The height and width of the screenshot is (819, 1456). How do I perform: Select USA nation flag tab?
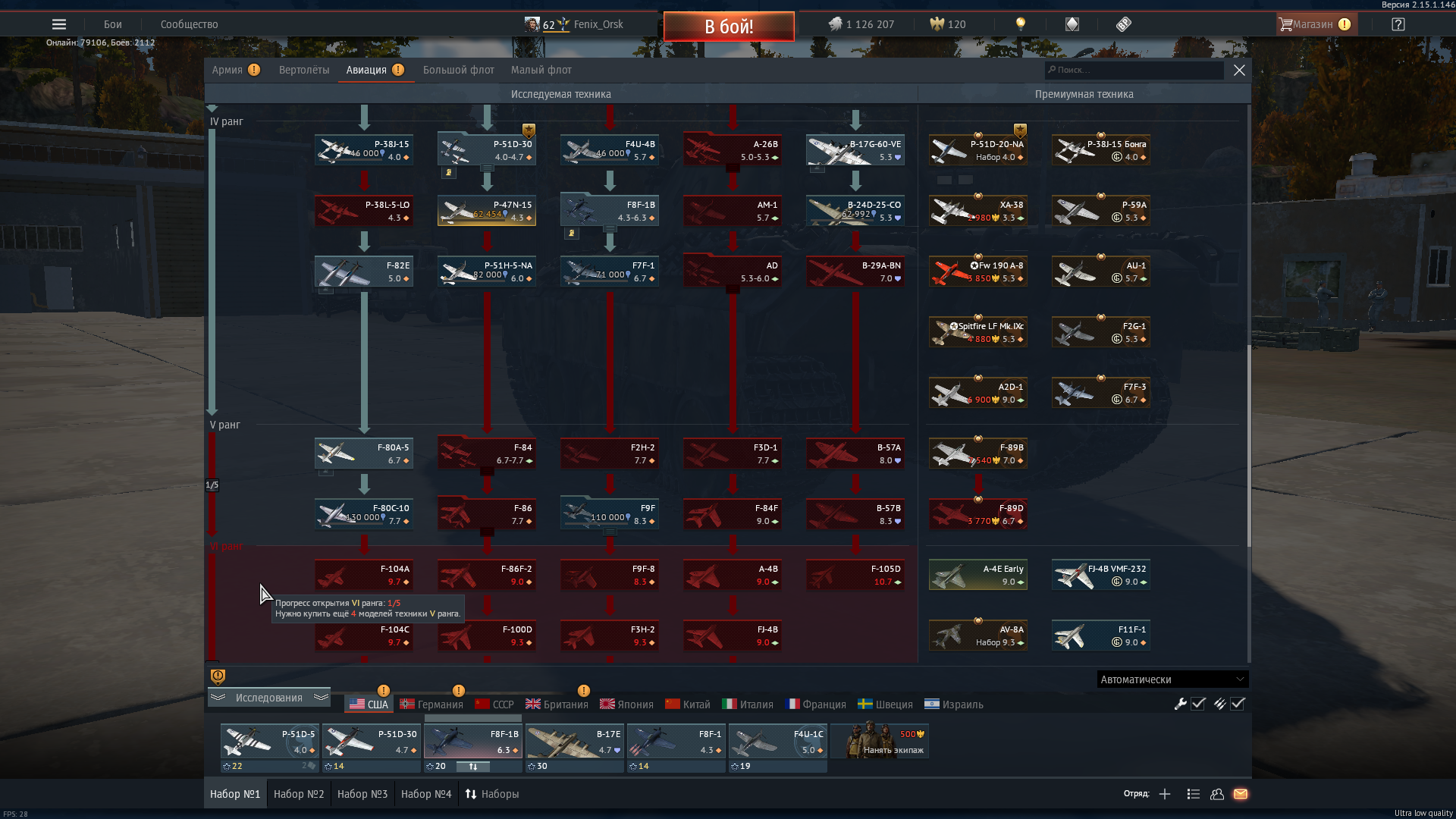point(369,704)
